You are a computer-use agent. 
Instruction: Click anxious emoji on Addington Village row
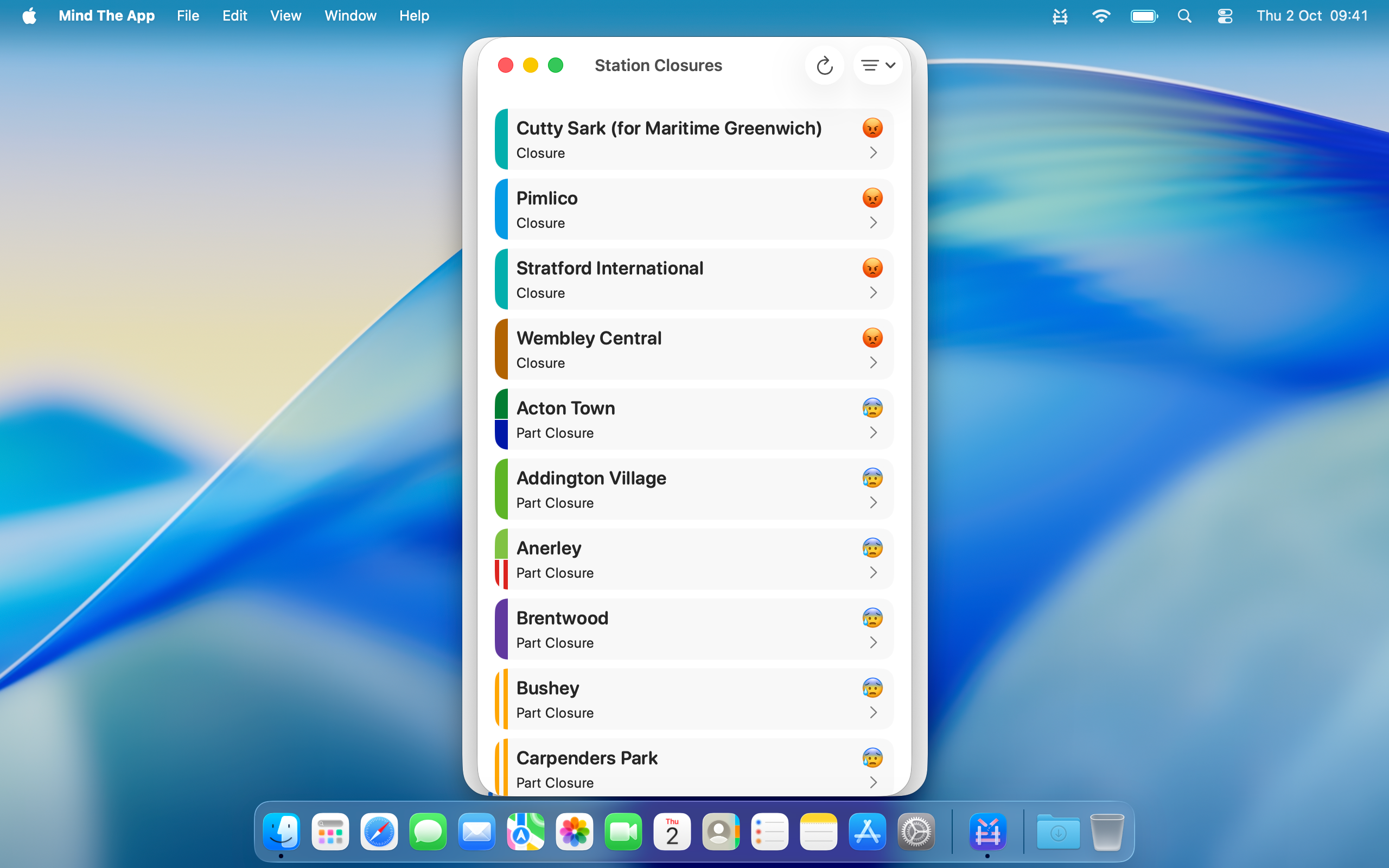[872, 478]
